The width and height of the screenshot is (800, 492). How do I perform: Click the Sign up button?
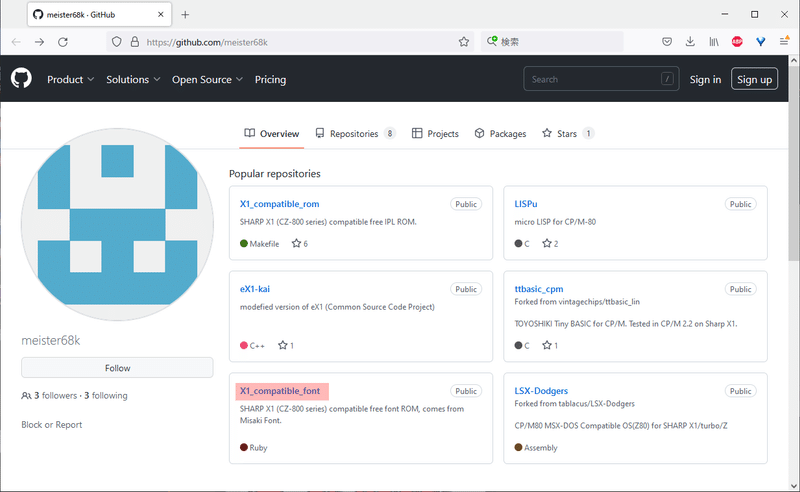pyautogui.click(x=754, y=79)
